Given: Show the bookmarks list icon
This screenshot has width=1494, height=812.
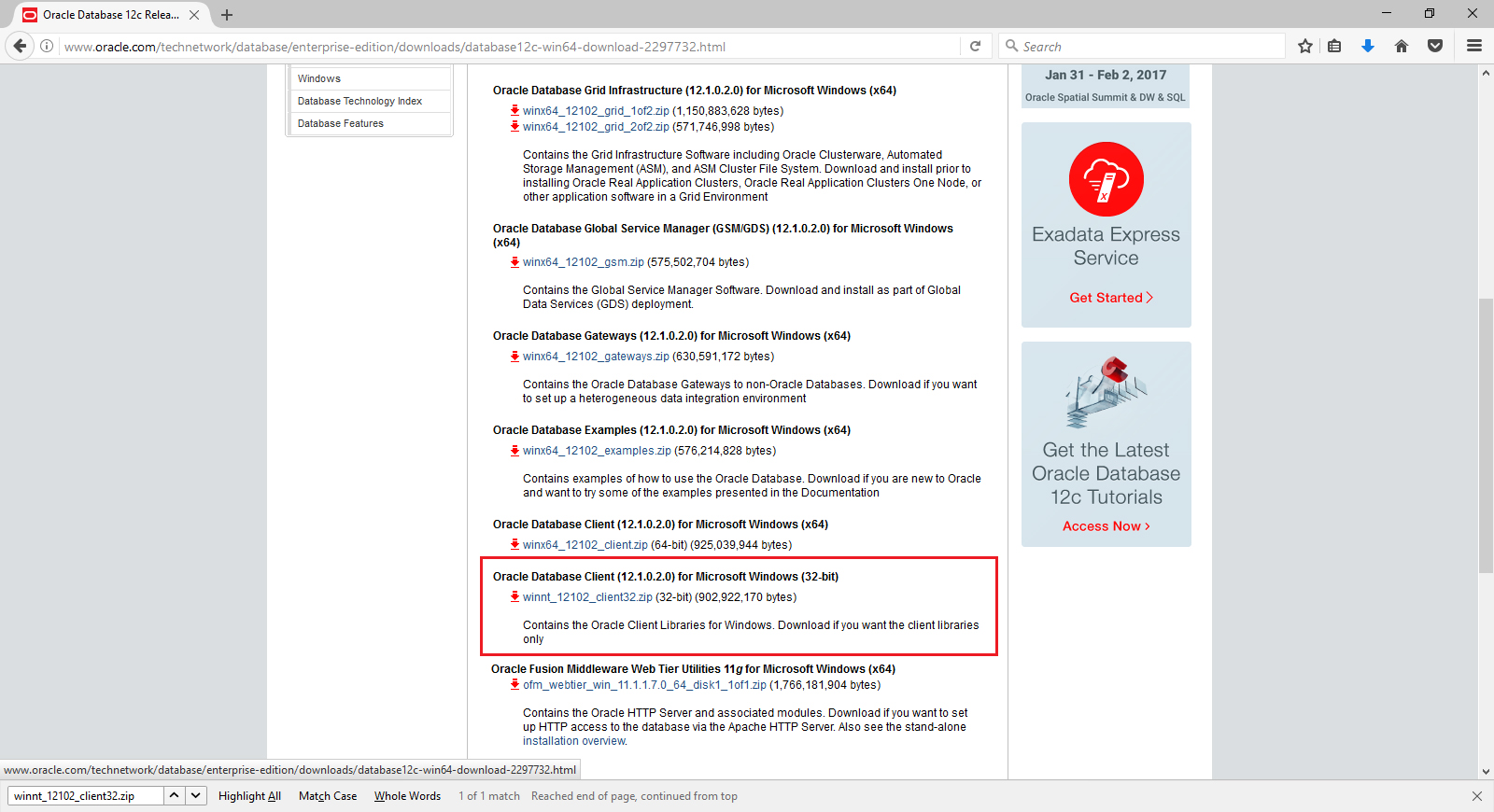Looking at the screenshot, I should 1334,46.
